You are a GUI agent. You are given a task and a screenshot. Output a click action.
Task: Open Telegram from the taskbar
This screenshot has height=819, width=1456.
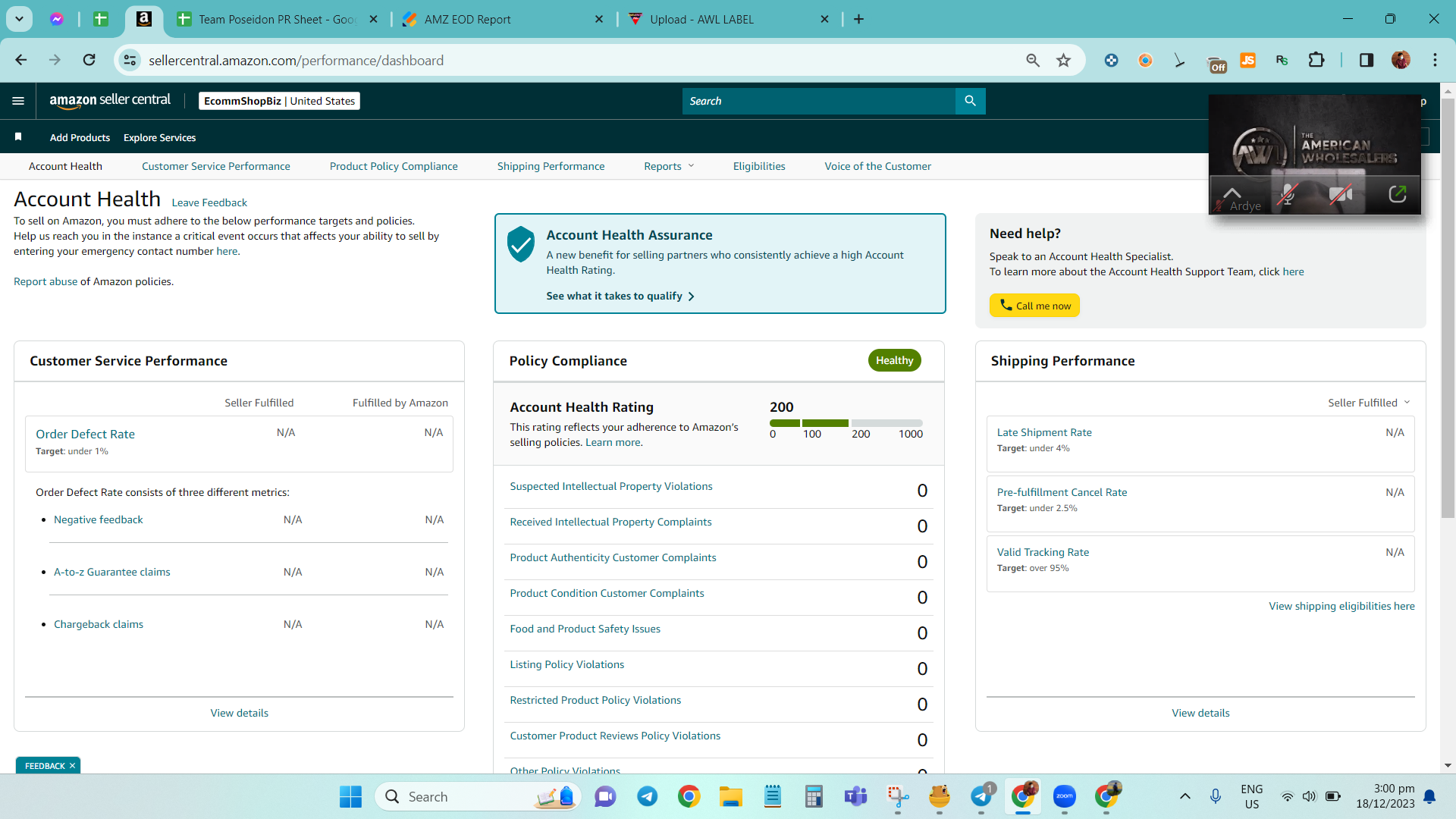[647, 796]
